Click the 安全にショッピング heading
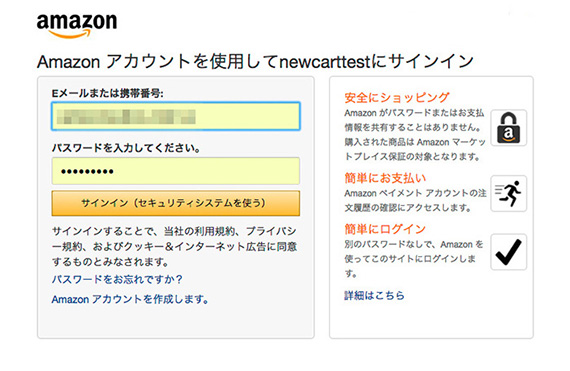570x371 pixels. tap(397, 97)
